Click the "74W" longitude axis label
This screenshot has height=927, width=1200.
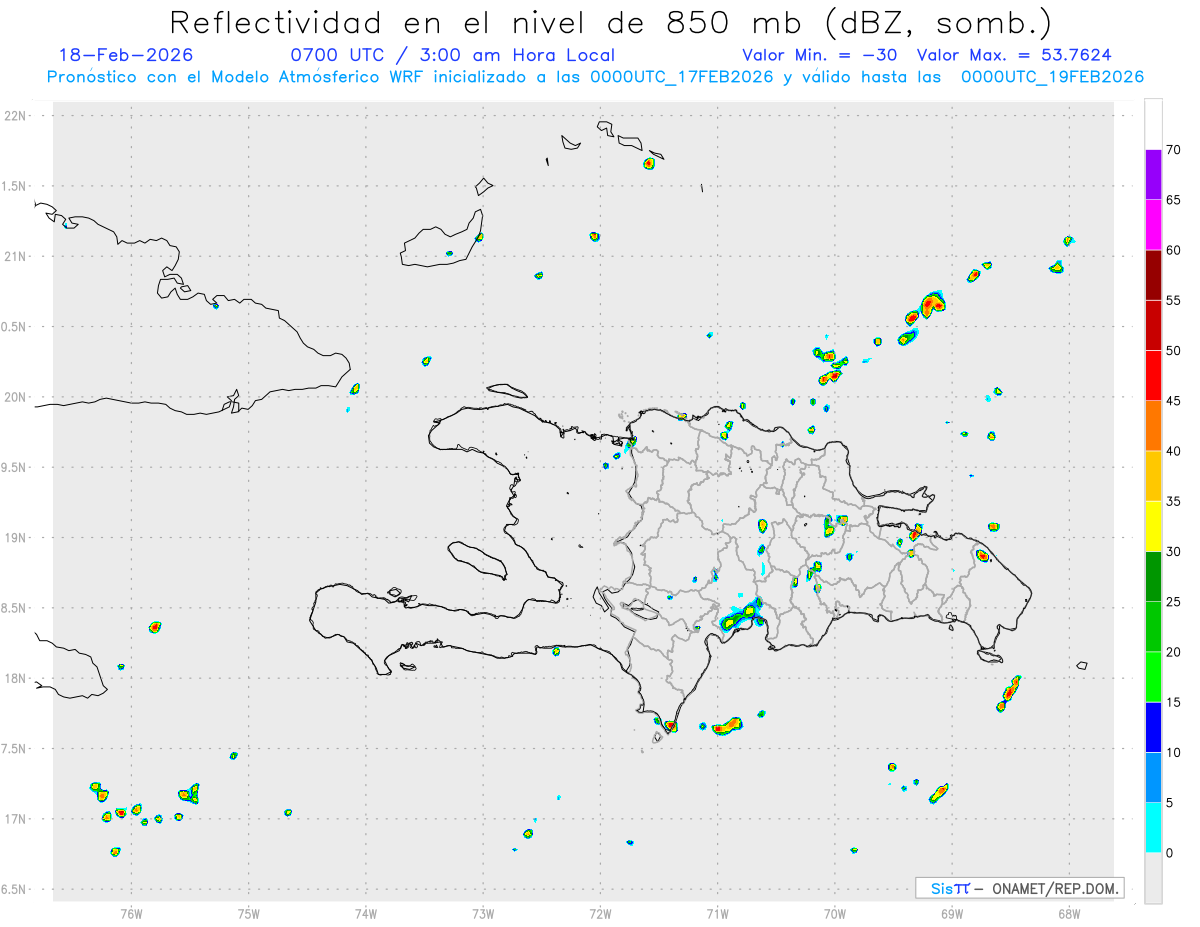(x=366, y=913)
